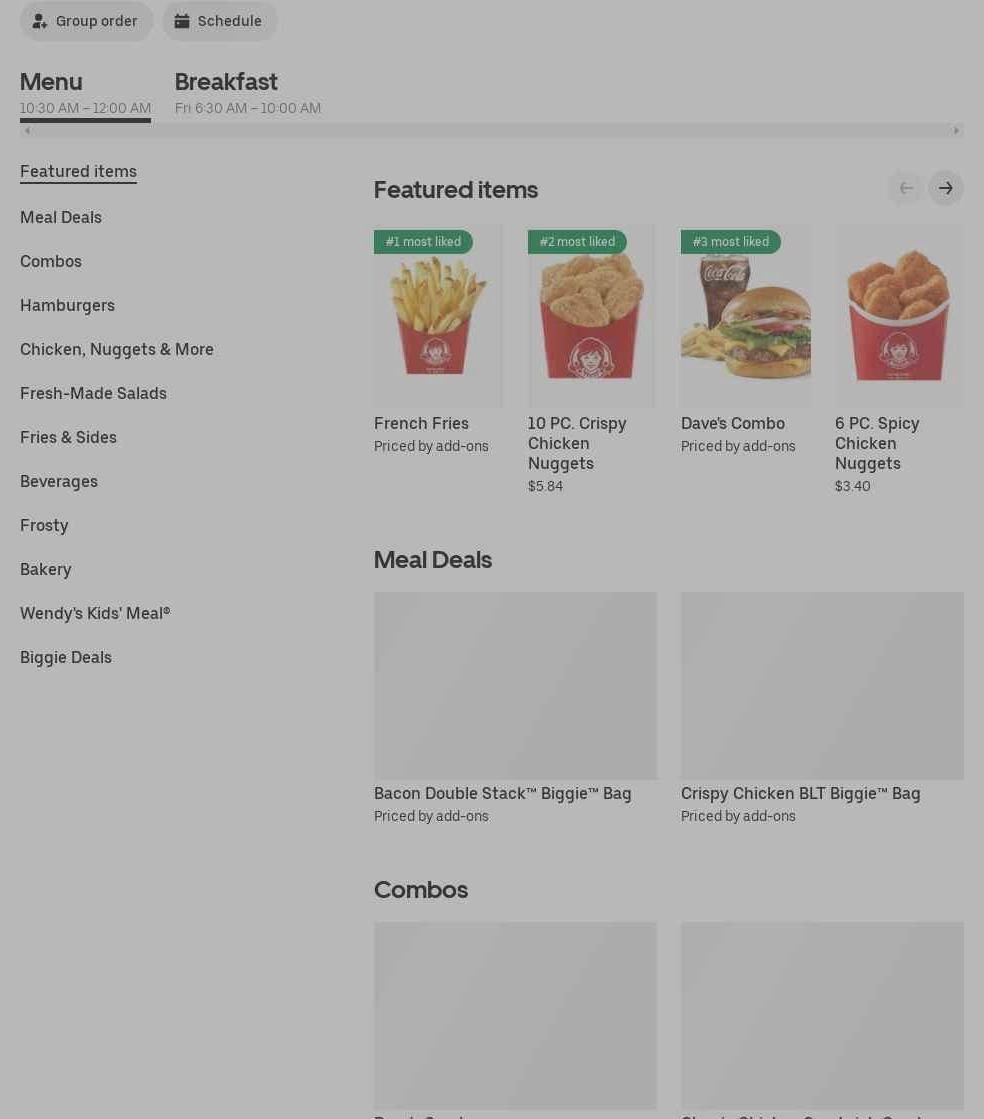The image size is (984, 1119).
Task: Show next featured items with right arrow
Action: coord(945,188)
